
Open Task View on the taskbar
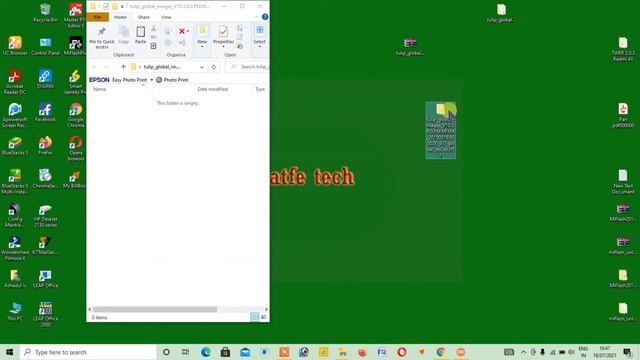pyautogui.click(x=185, y=352)
